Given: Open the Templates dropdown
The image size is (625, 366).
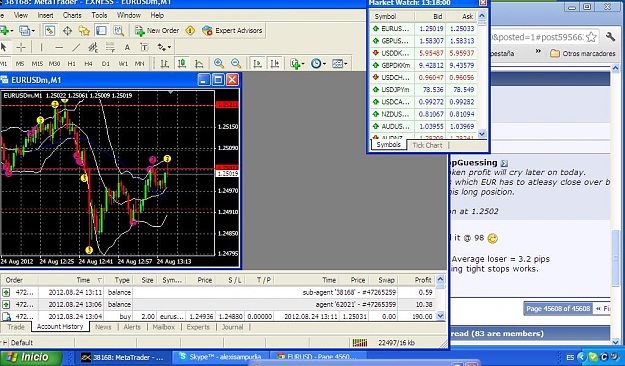Looking at the screenshot, I should pos(340,63).
